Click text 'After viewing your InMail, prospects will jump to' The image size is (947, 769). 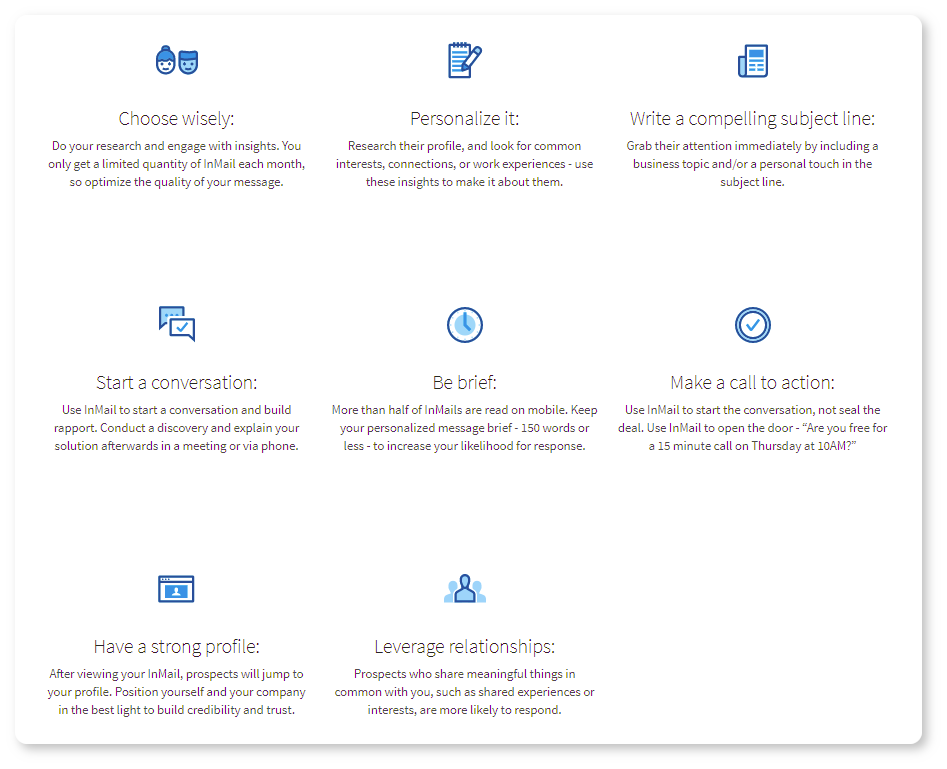(x=176, y=674)
